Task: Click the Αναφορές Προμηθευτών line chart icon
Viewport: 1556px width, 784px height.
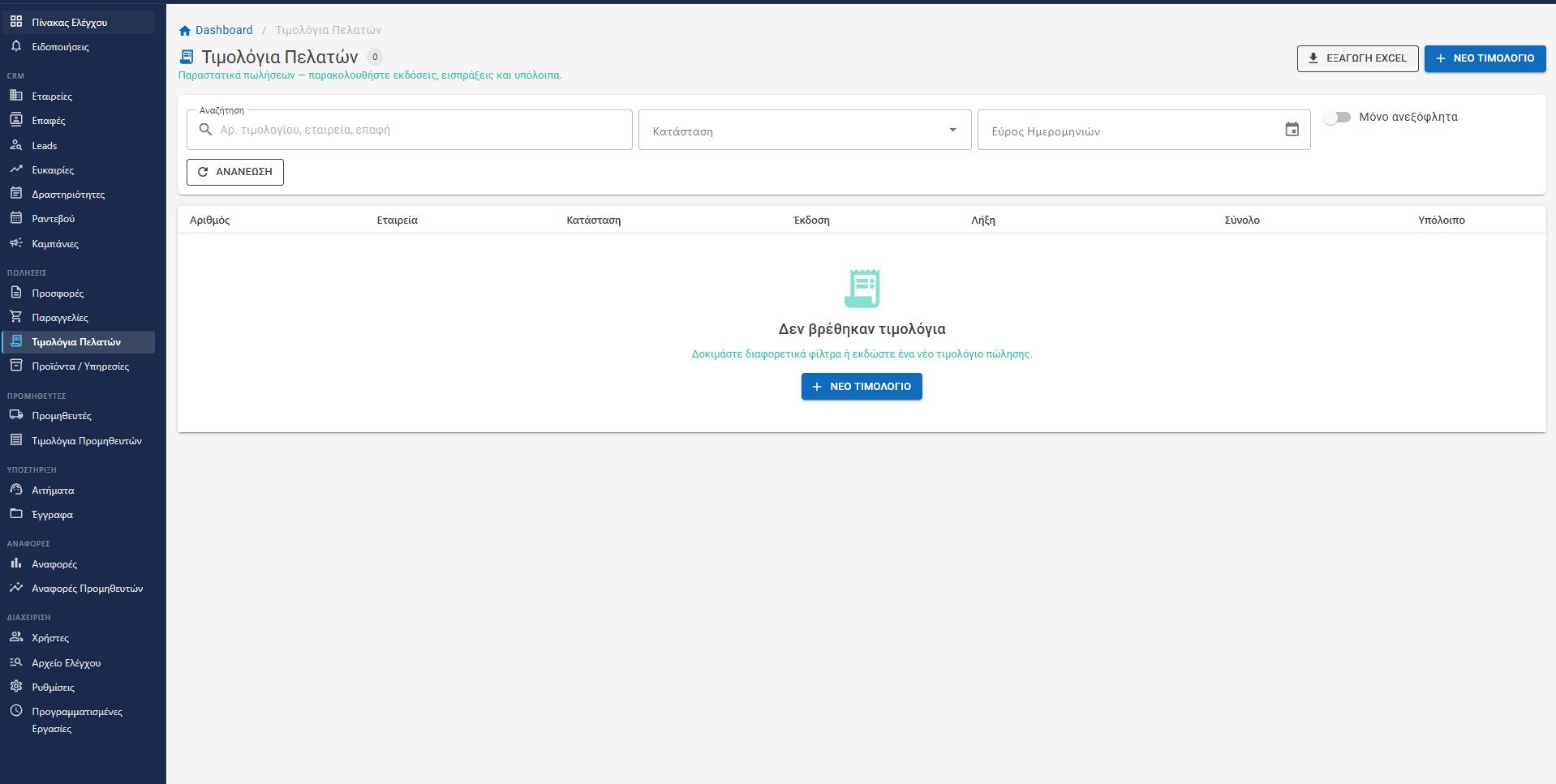Action: (x=16, y=588)
